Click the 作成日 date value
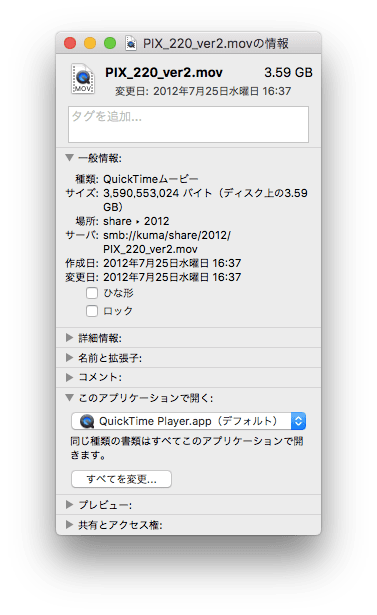Image resolution: width=377 pixels, height=615 pixels. click(172, 263)
